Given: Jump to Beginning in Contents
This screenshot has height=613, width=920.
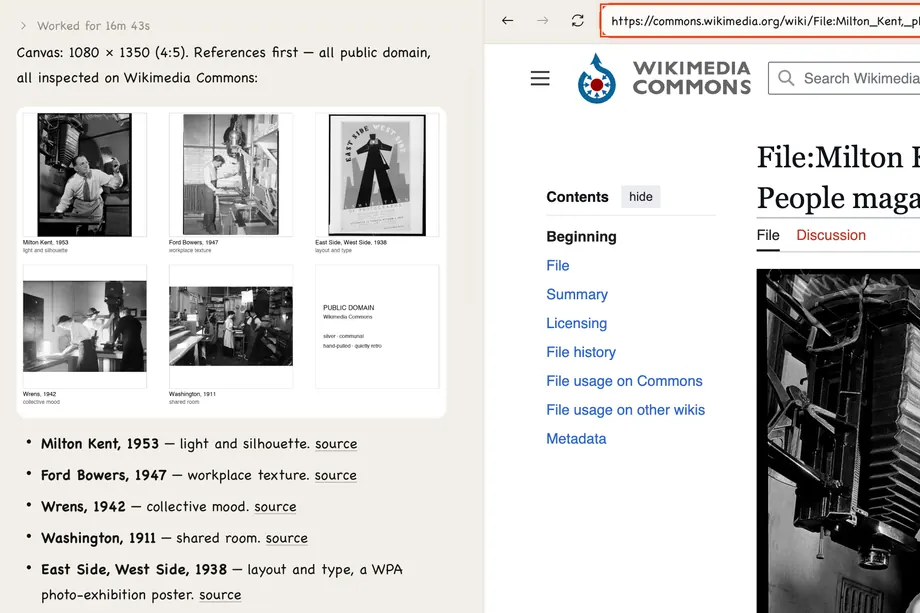Looking at the screenshot, I should [x=581, y=236].
